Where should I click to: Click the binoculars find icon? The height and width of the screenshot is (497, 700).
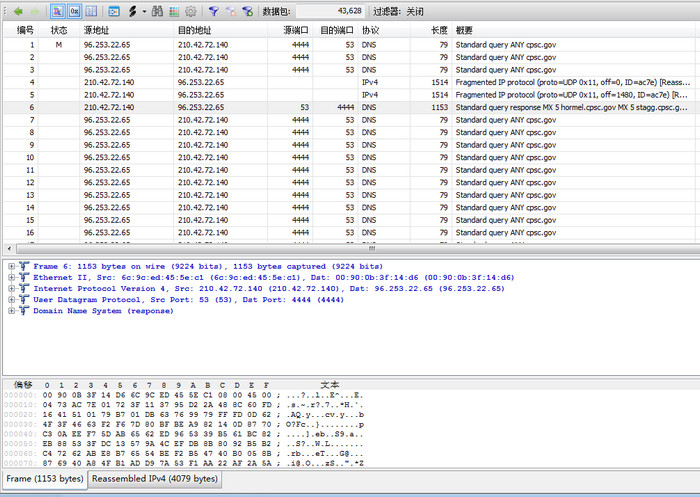(155, 11)
